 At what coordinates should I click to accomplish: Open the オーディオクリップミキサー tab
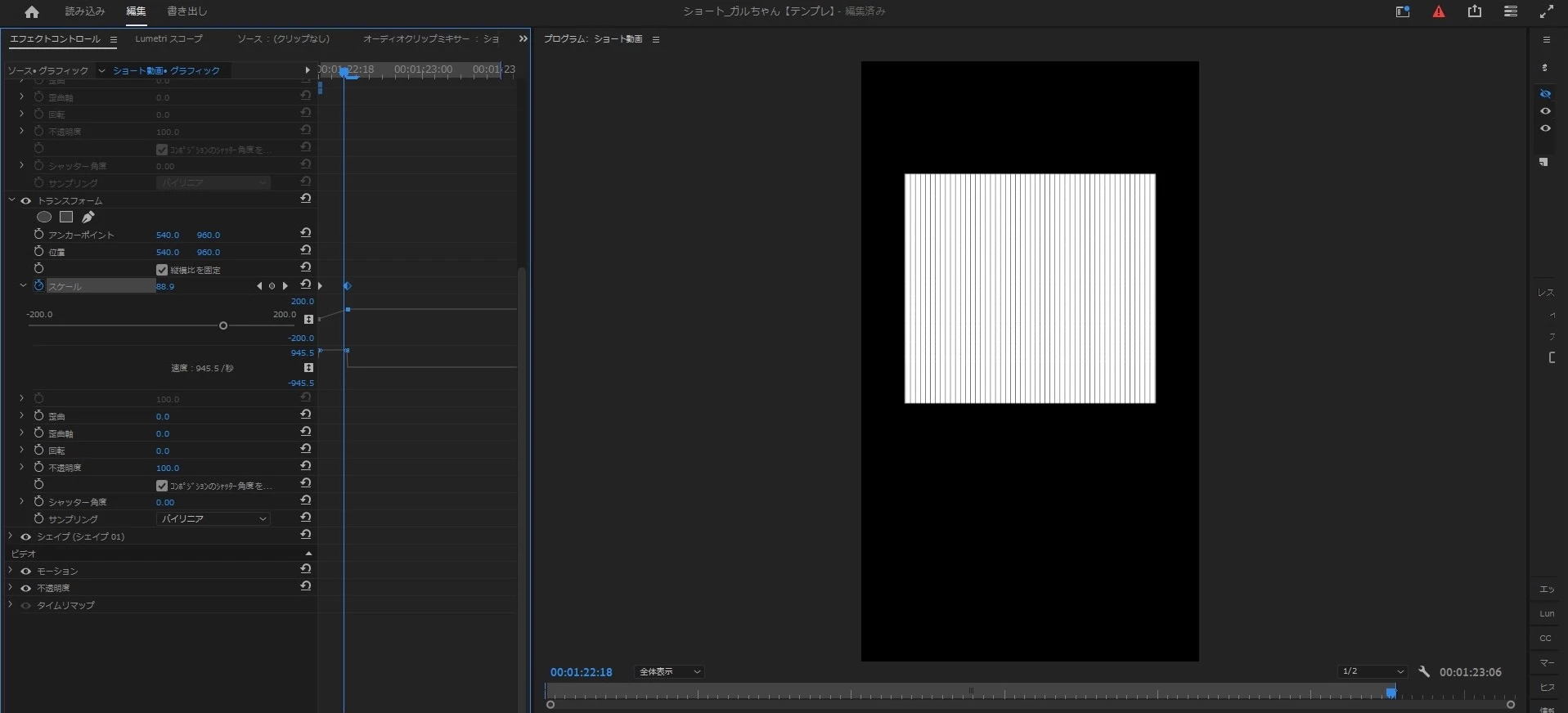[x=431, y=38]
